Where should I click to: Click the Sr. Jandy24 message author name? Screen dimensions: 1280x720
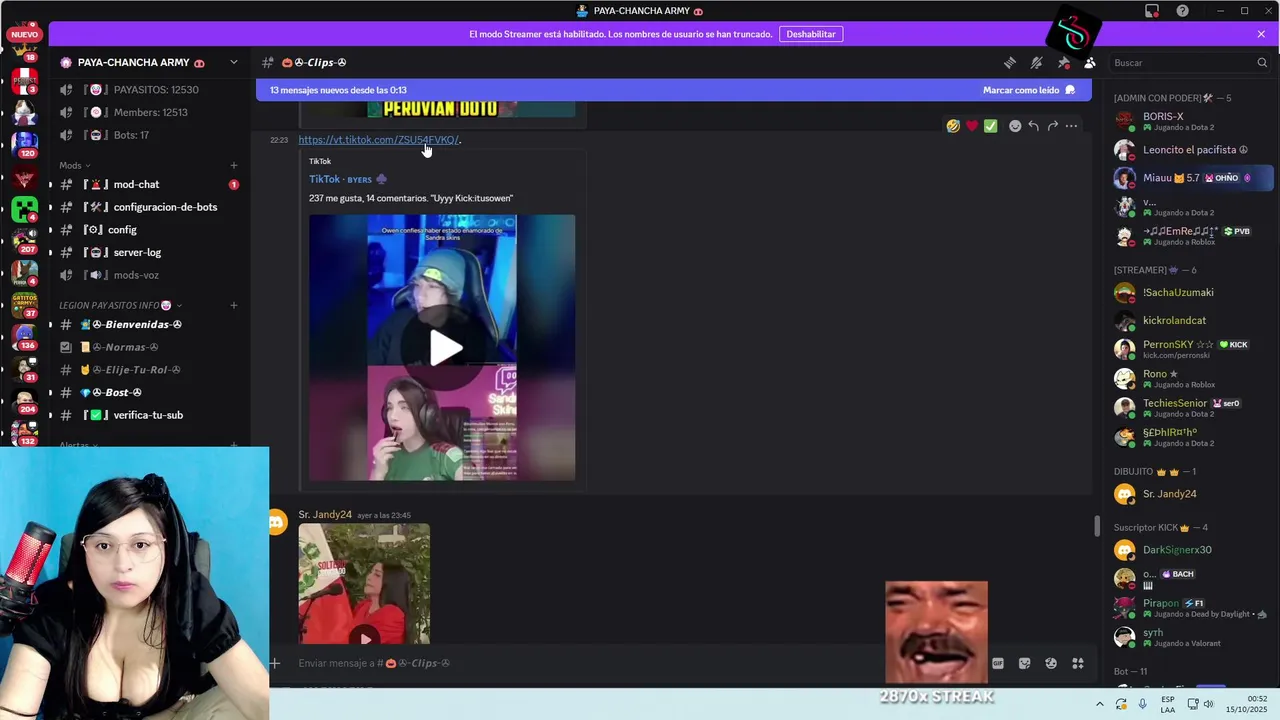point(325,514)
